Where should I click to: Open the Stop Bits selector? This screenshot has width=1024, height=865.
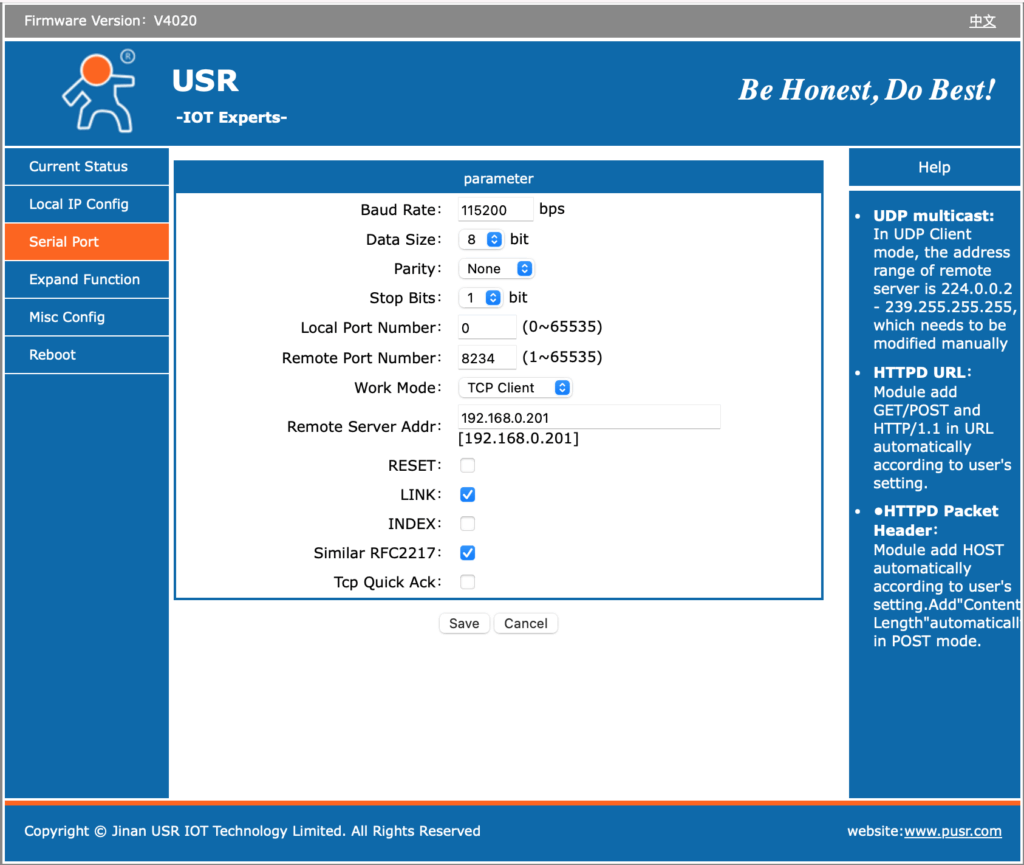click(481, 298)
